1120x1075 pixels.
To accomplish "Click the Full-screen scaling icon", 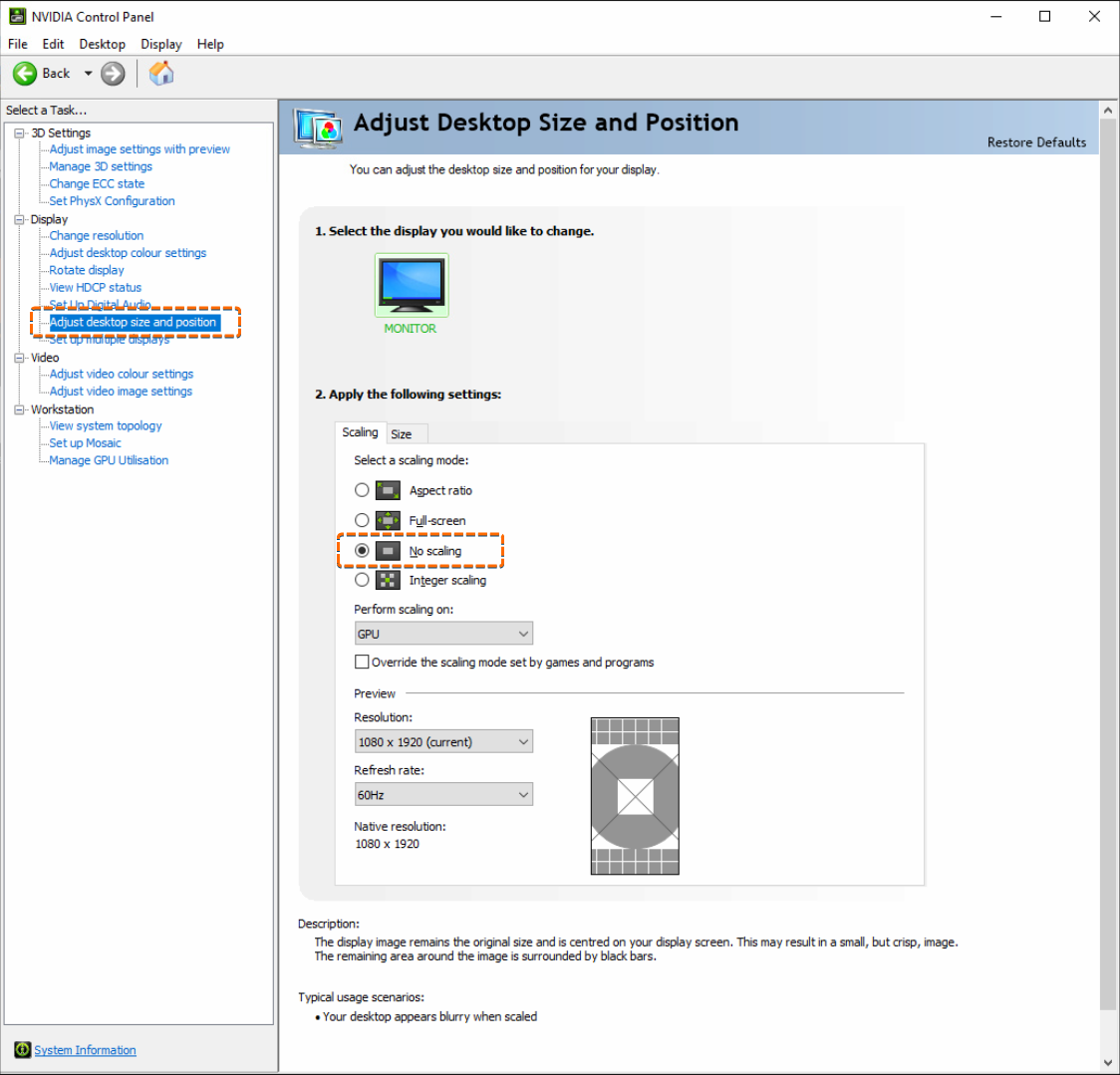I will (388, 521).
